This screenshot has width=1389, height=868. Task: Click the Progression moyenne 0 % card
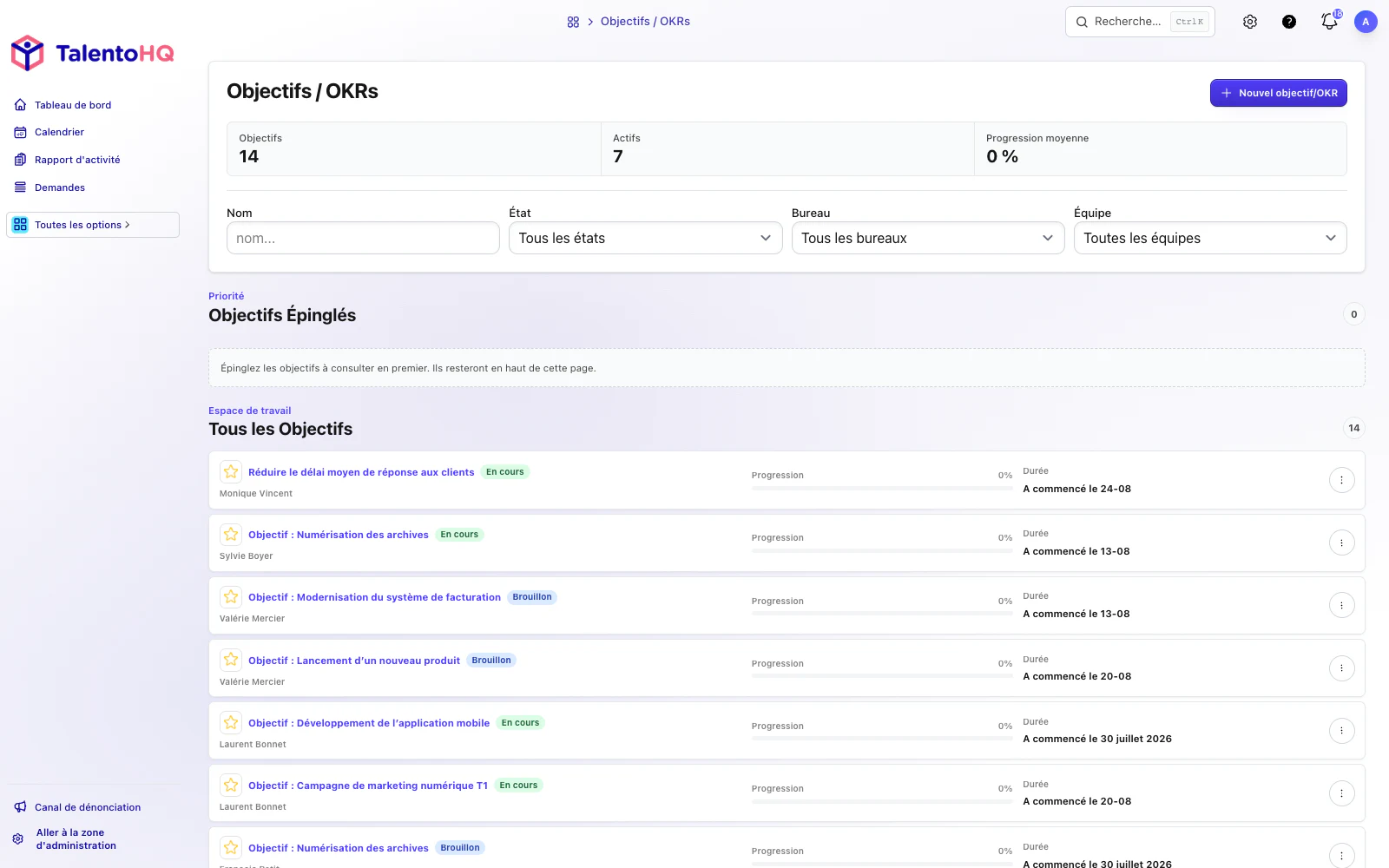point(1161,148)
